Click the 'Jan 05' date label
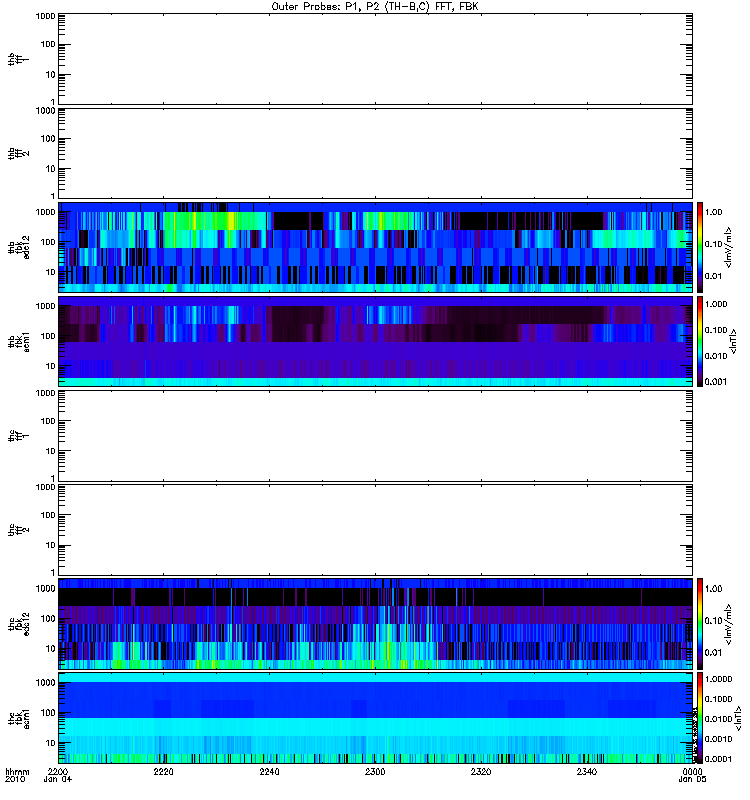The height and width of the screenshot is (800, 750). 692,780
